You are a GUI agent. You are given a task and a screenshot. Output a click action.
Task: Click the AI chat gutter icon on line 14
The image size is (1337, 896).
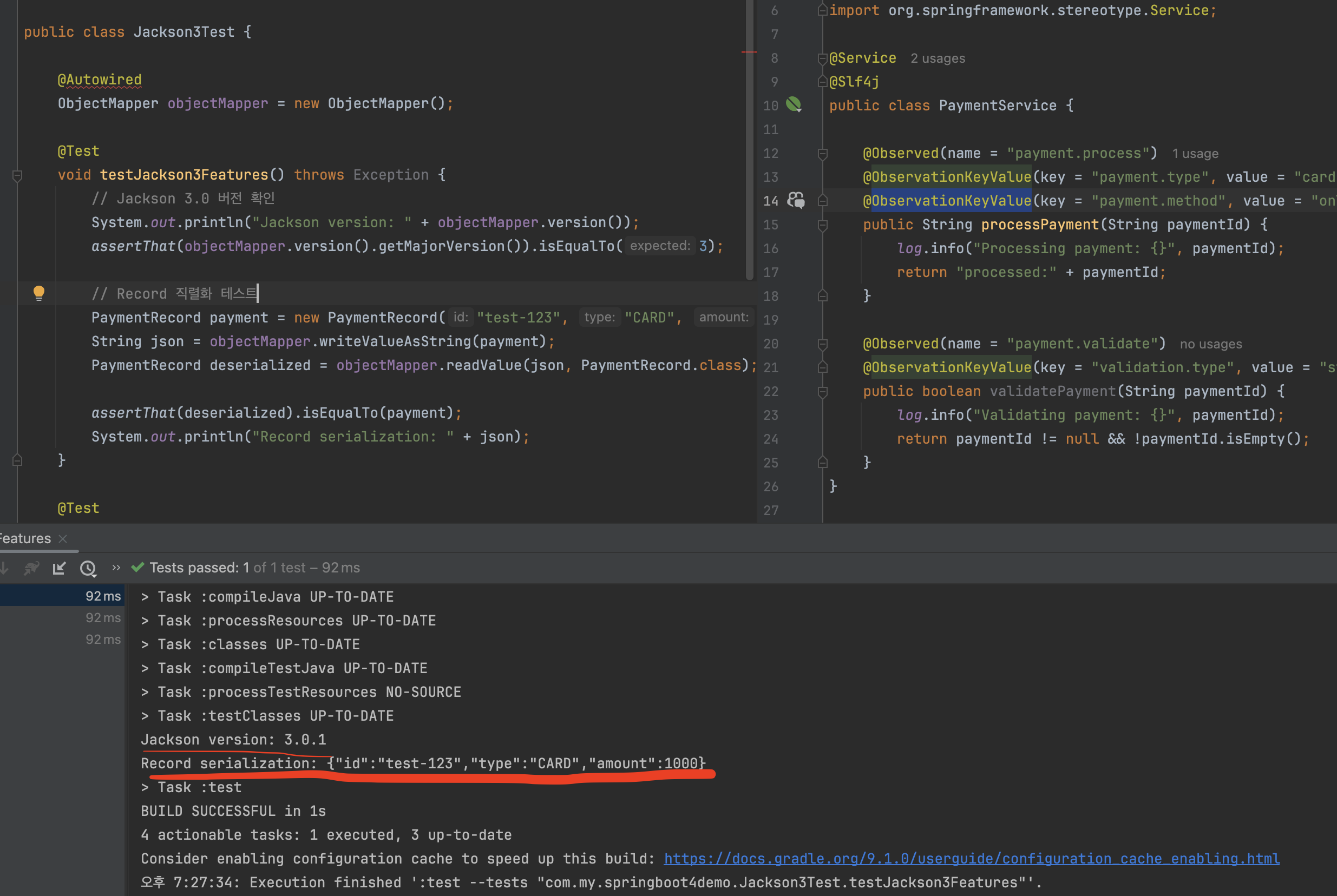point(796,200)
